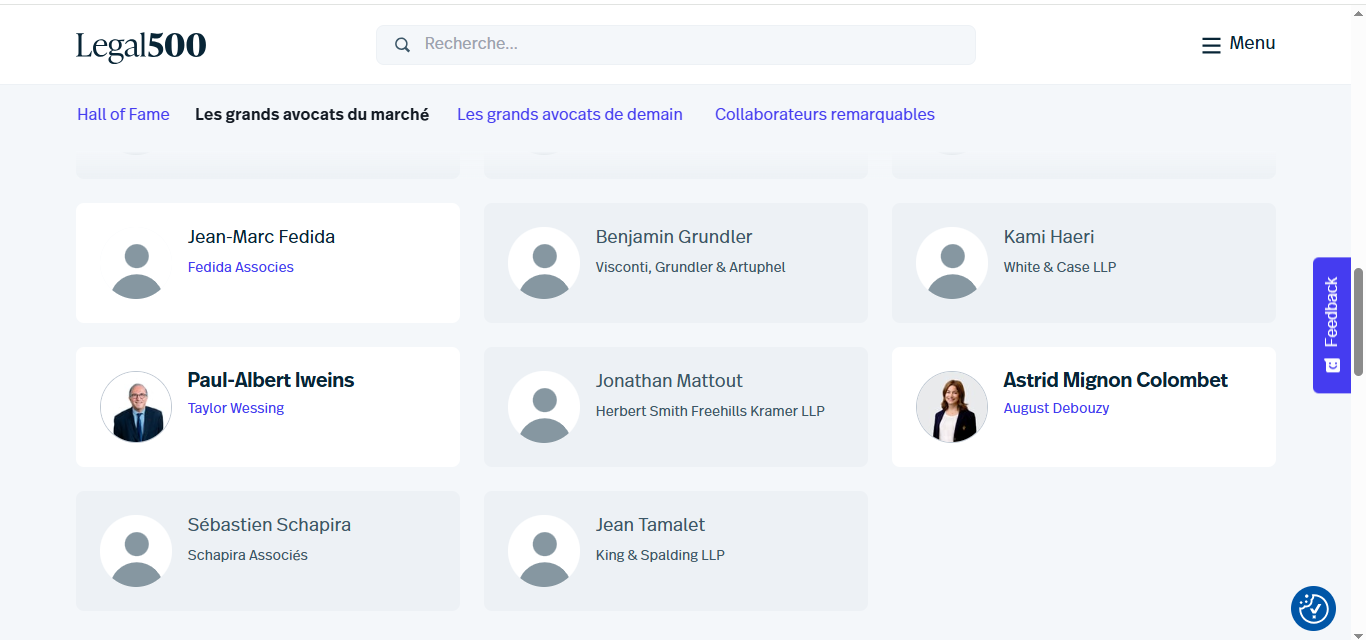Click Benjamin Grundler's avatar placeholder
This screenshot has height=640, width=1366.
coord(544,263)
